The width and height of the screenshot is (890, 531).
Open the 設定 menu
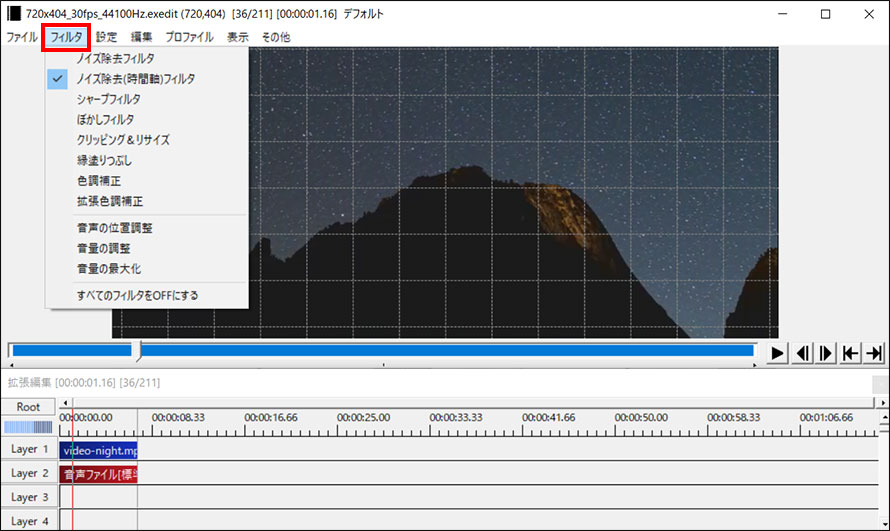click(x=106, y=37)
